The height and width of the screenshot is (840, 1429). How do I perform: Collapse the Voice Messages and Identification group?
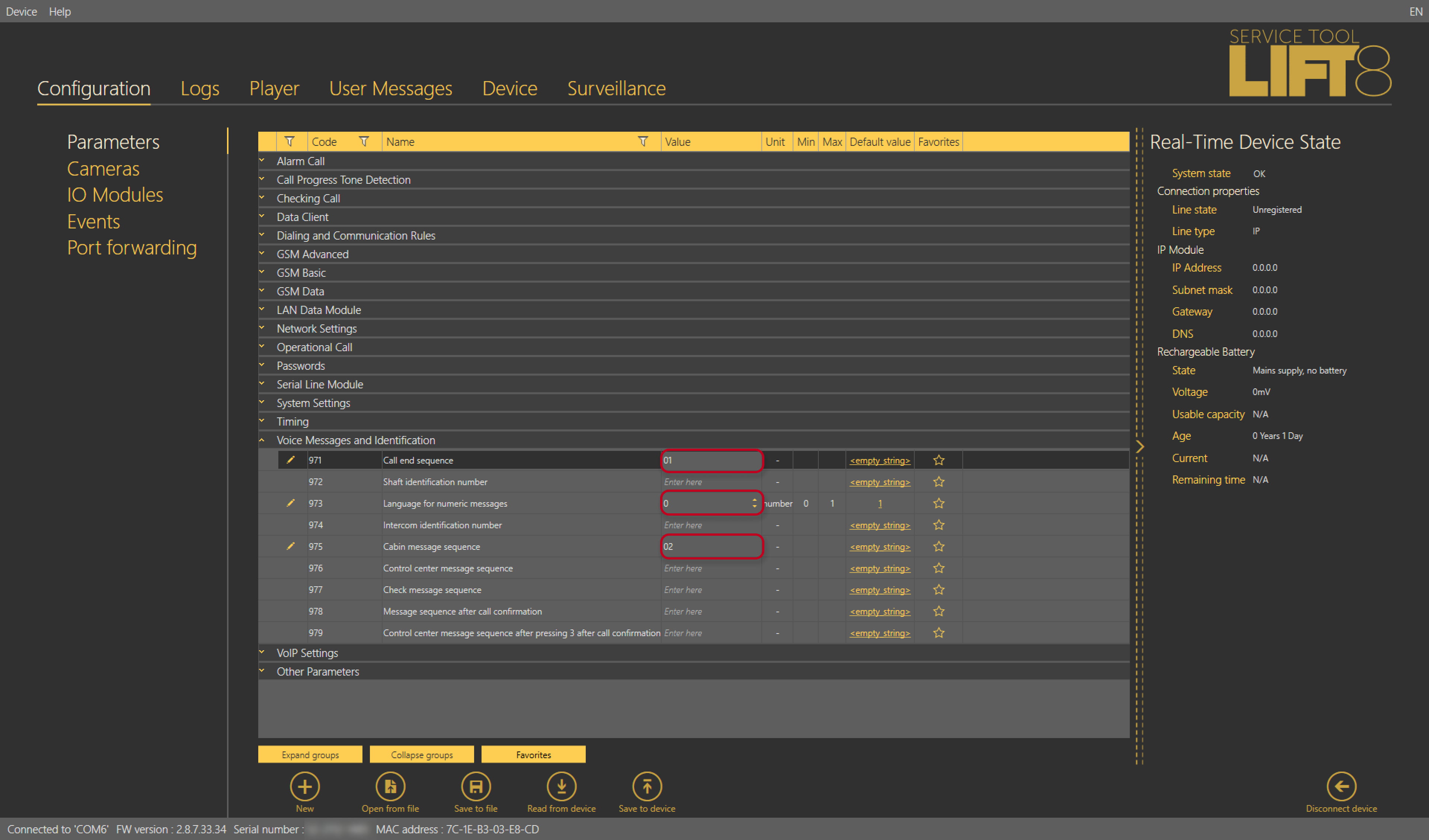tap(262, 440)
